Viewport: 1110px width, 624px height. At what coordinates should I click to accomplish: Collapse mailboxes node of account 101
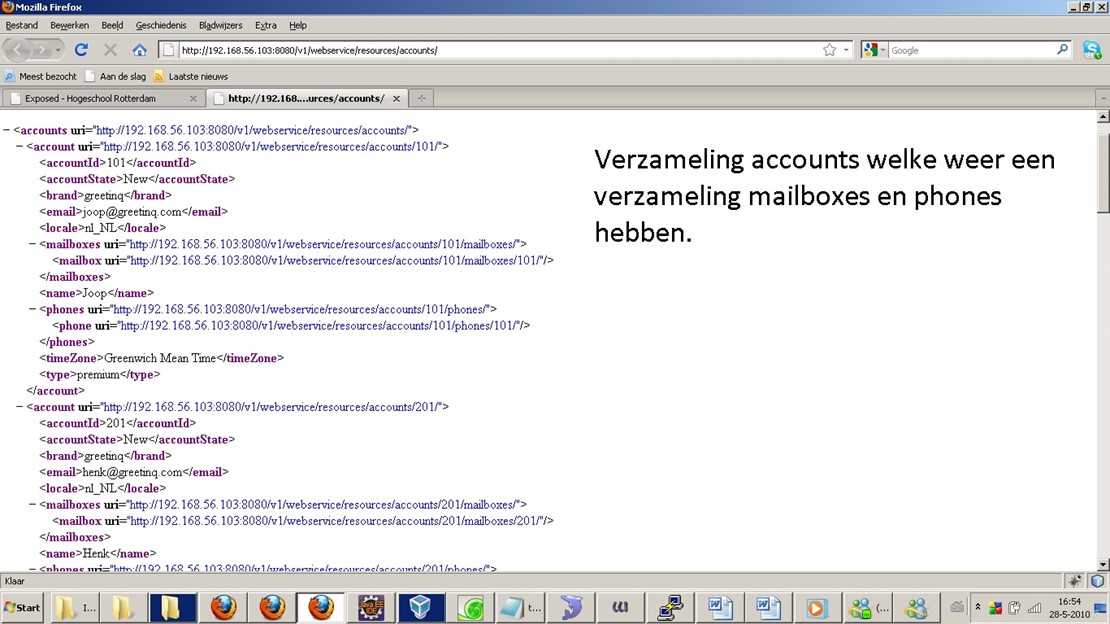[x=32, y=244]
